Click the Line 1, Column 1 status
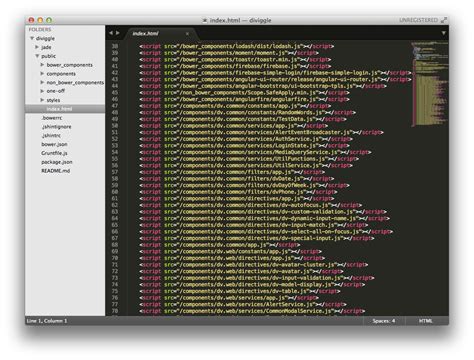The height and width of the screenshot is (360, 474). point(47,321)
